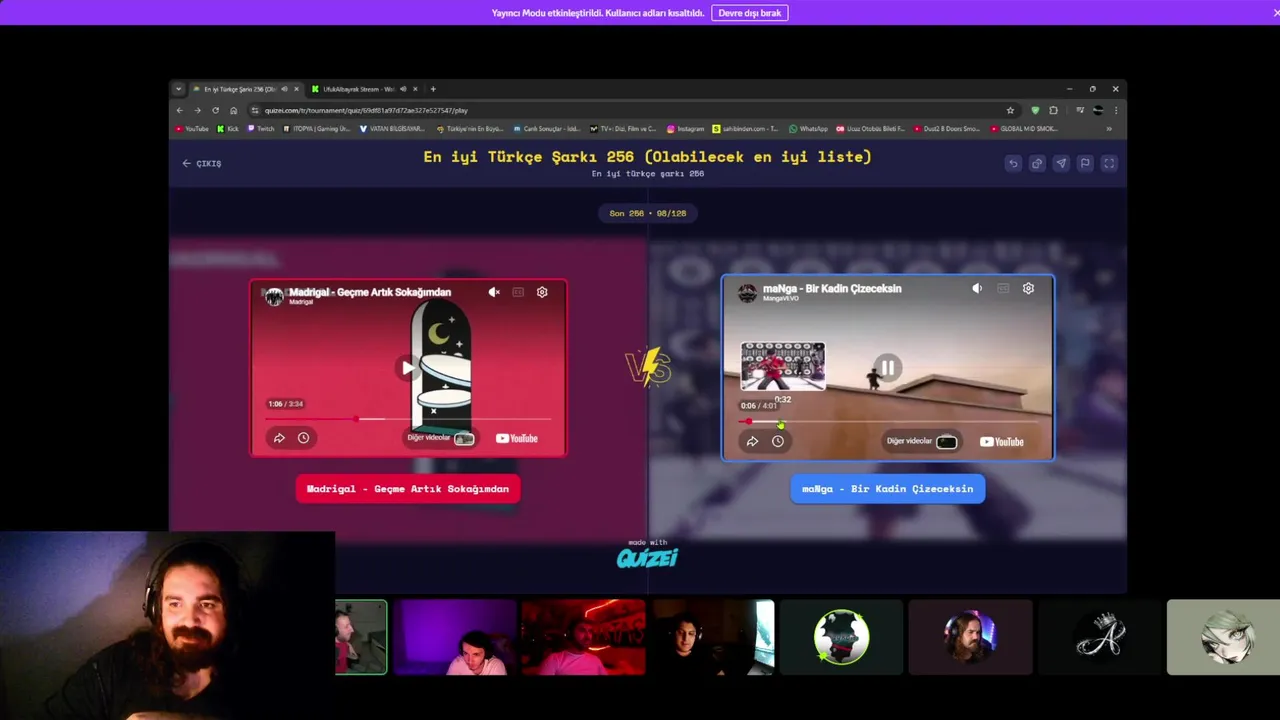
Task: Click the Son 256 • 98/128 badge
Action: coord(648,213)
